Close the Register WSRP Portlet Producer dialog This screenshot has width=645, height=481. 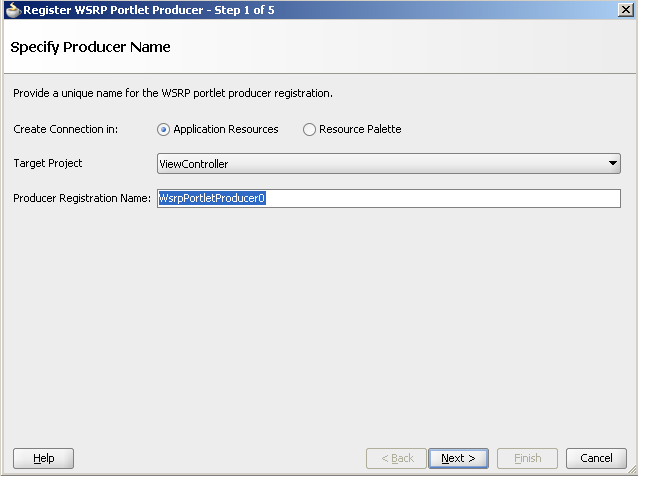[626, 10]
